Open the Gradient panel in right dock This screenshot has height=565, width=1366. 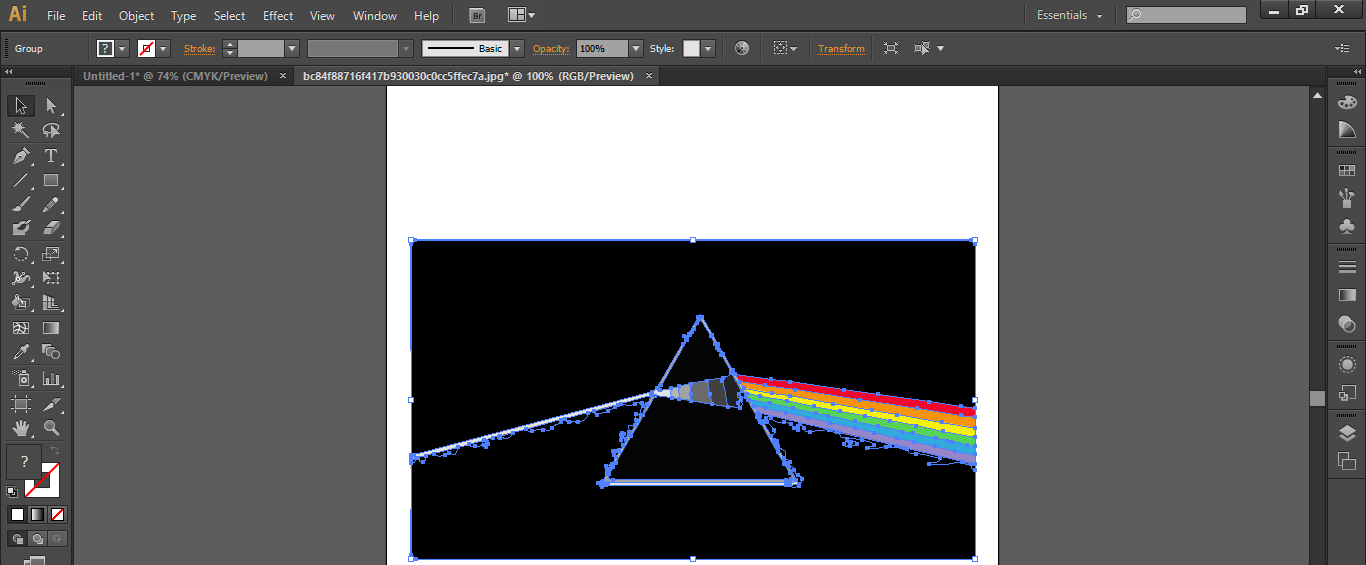pyautogui.click(x=1347, y=295)
